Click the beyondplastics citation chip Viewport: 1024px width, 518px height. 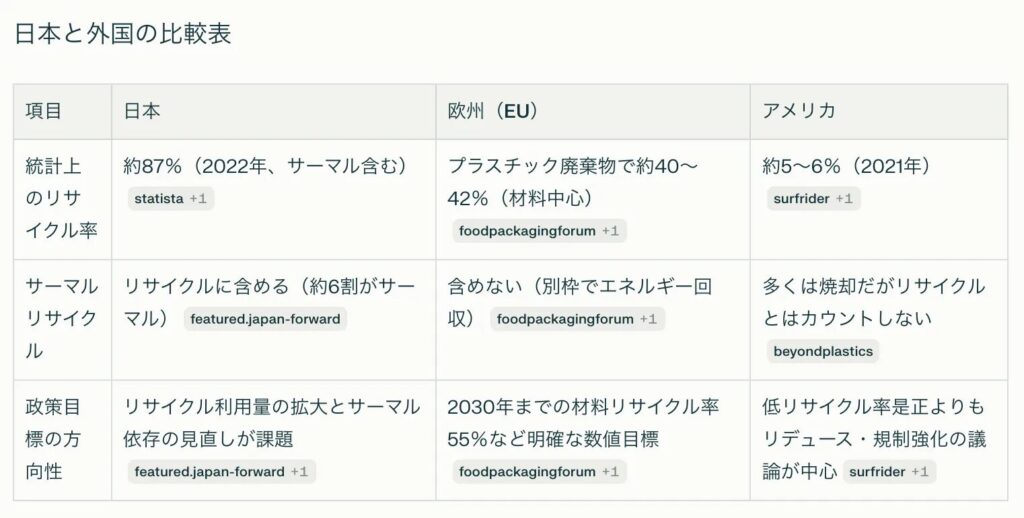point(822,351)
